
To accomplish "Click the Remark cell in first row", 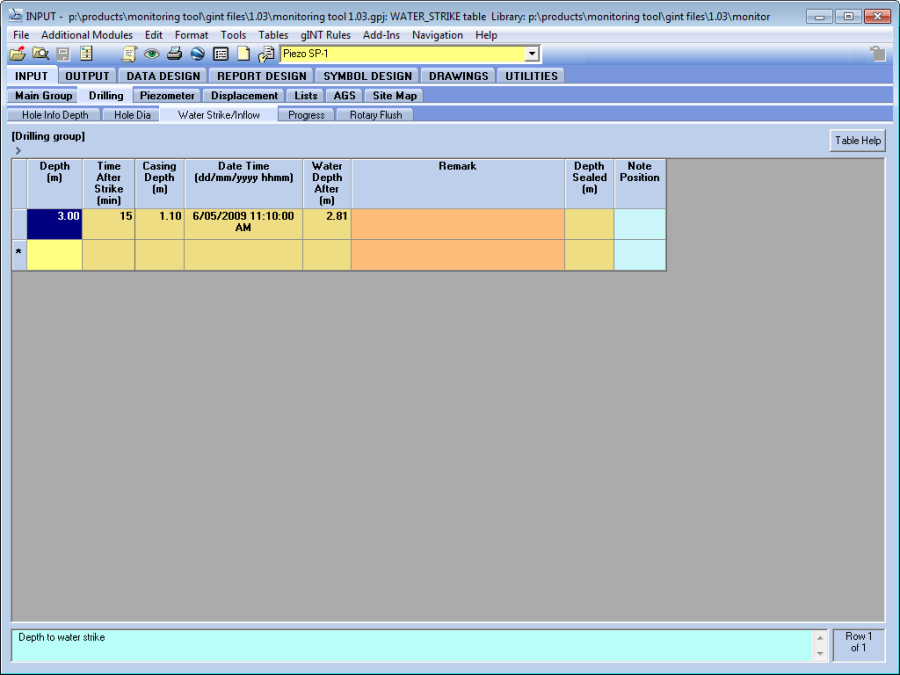I will click(457, 224).
